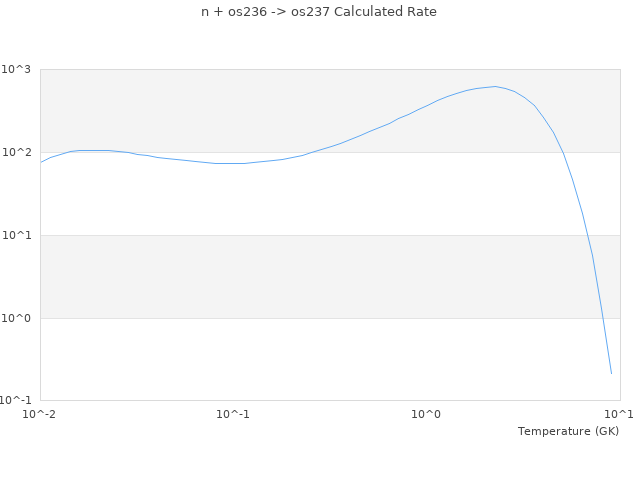Click the 10^2 y-axis tick label
The image size is (640, 480).
click(17, 152)
